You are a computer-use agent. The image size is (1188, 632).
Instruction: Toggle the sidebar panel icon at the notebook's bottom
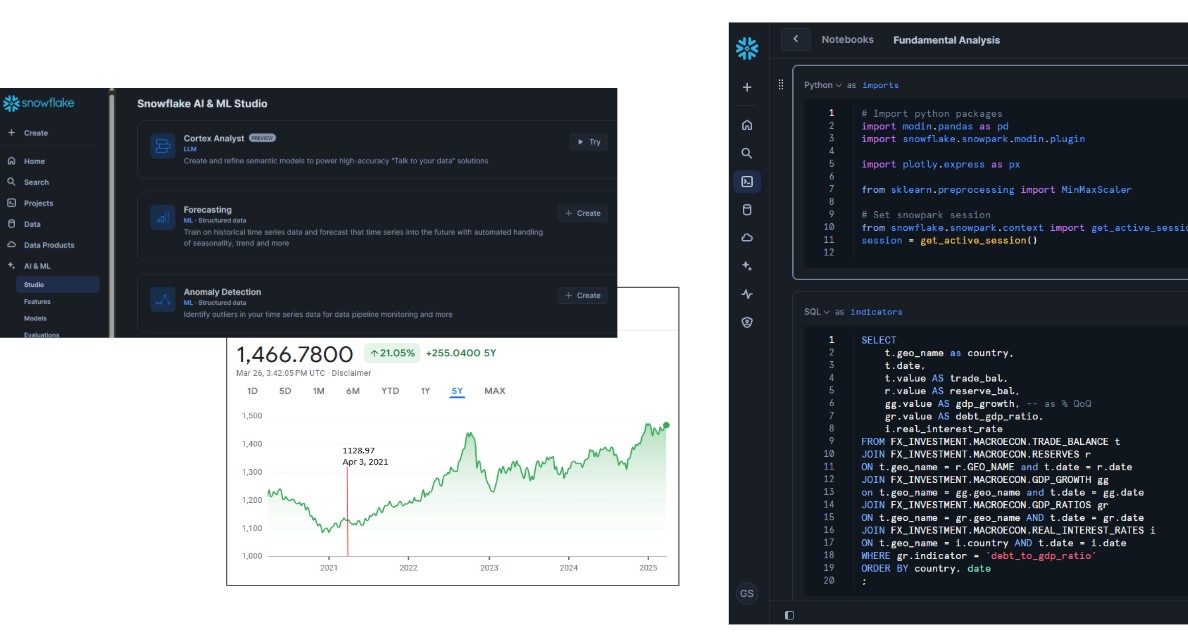click(x=789, y=615)
